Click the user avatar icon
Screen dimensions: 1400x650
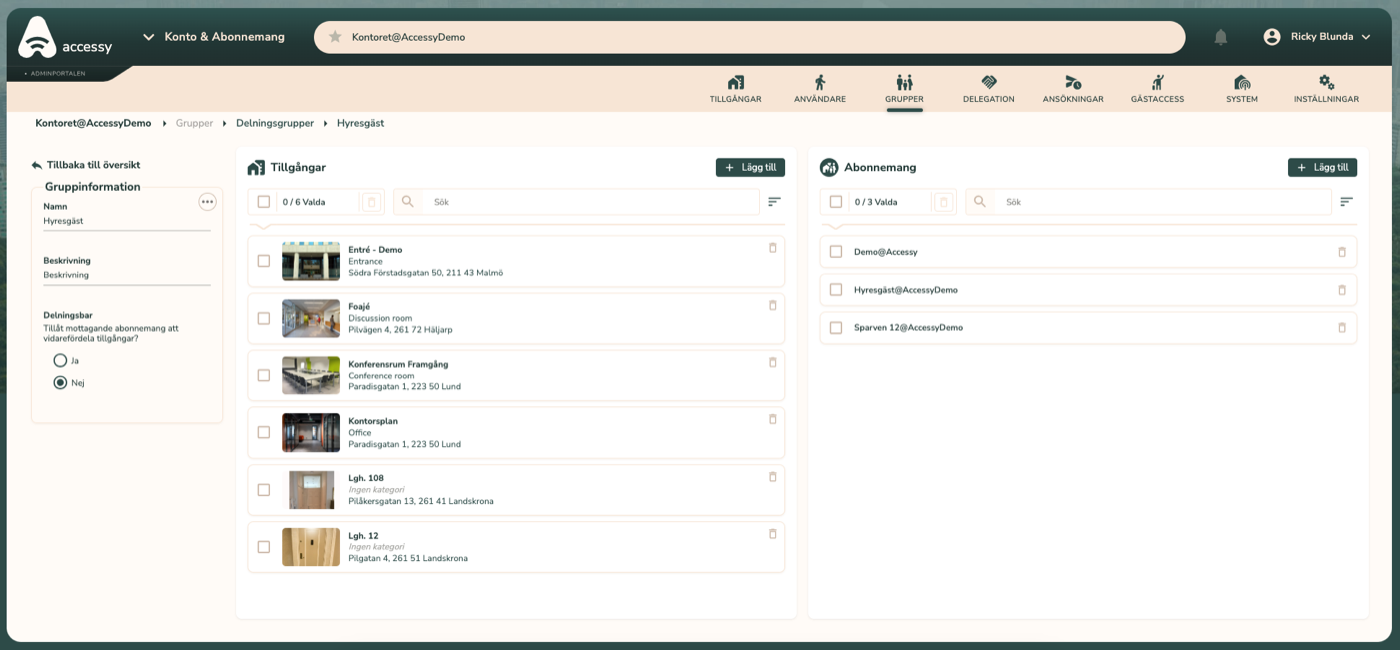(1272, 37)
